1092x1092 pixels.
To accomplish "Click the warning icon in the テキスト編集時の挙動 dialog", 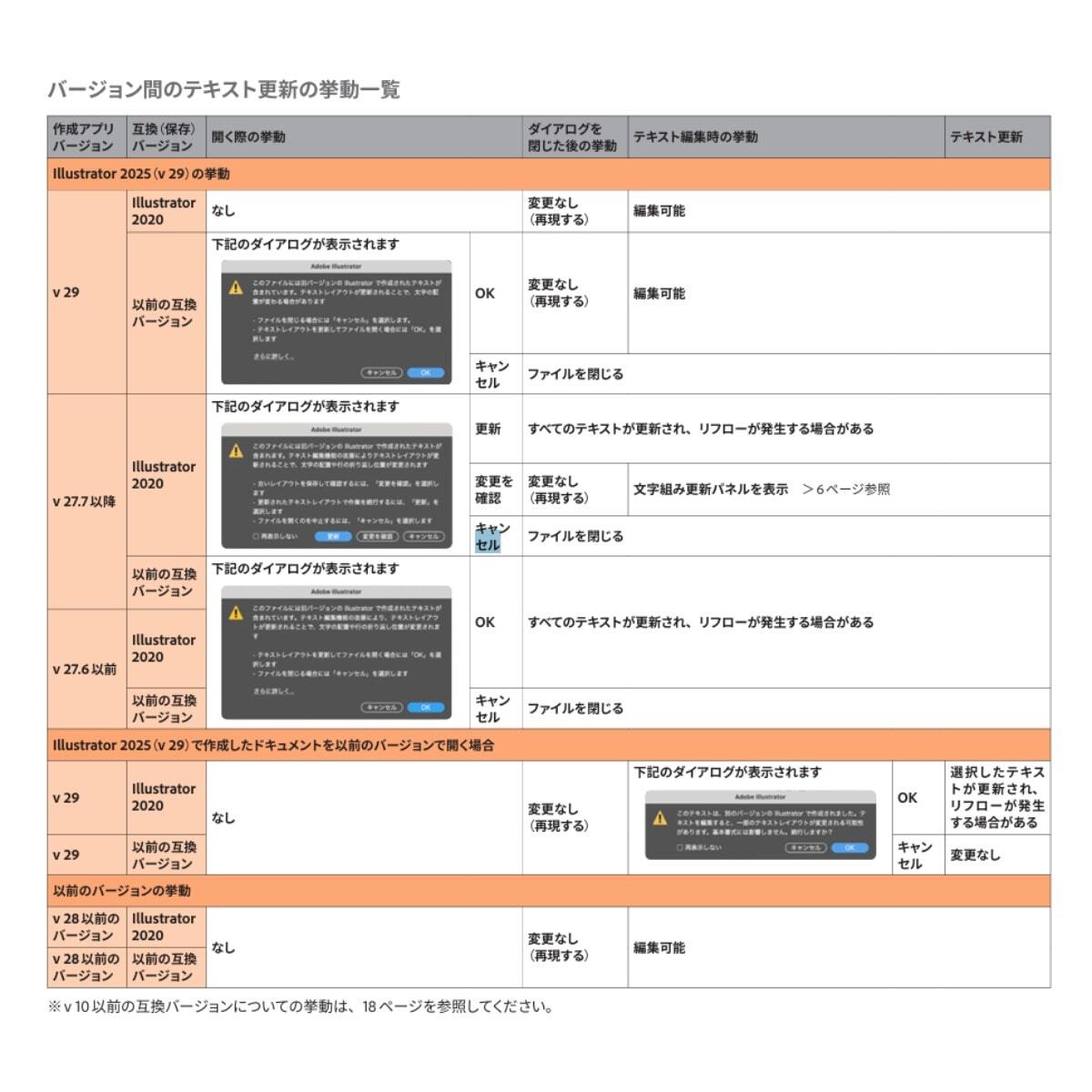I will coord(660,818).
